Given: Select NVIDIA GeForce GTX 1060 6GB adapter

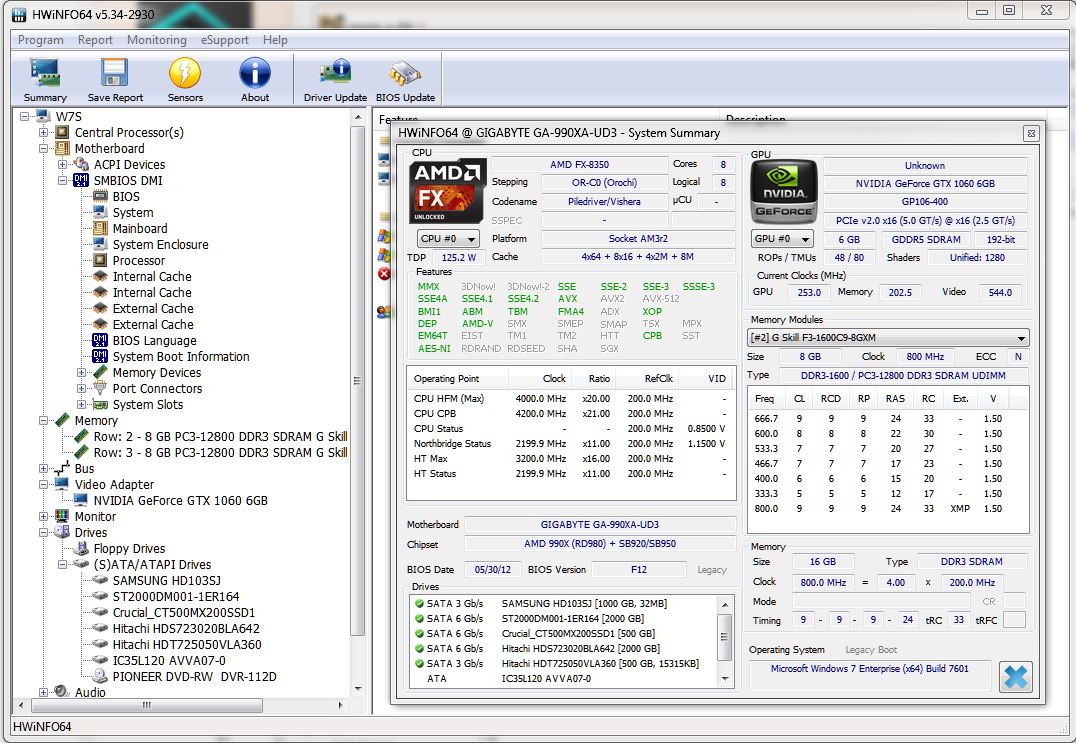Looking at the screenshot, I should click(180, 501).
